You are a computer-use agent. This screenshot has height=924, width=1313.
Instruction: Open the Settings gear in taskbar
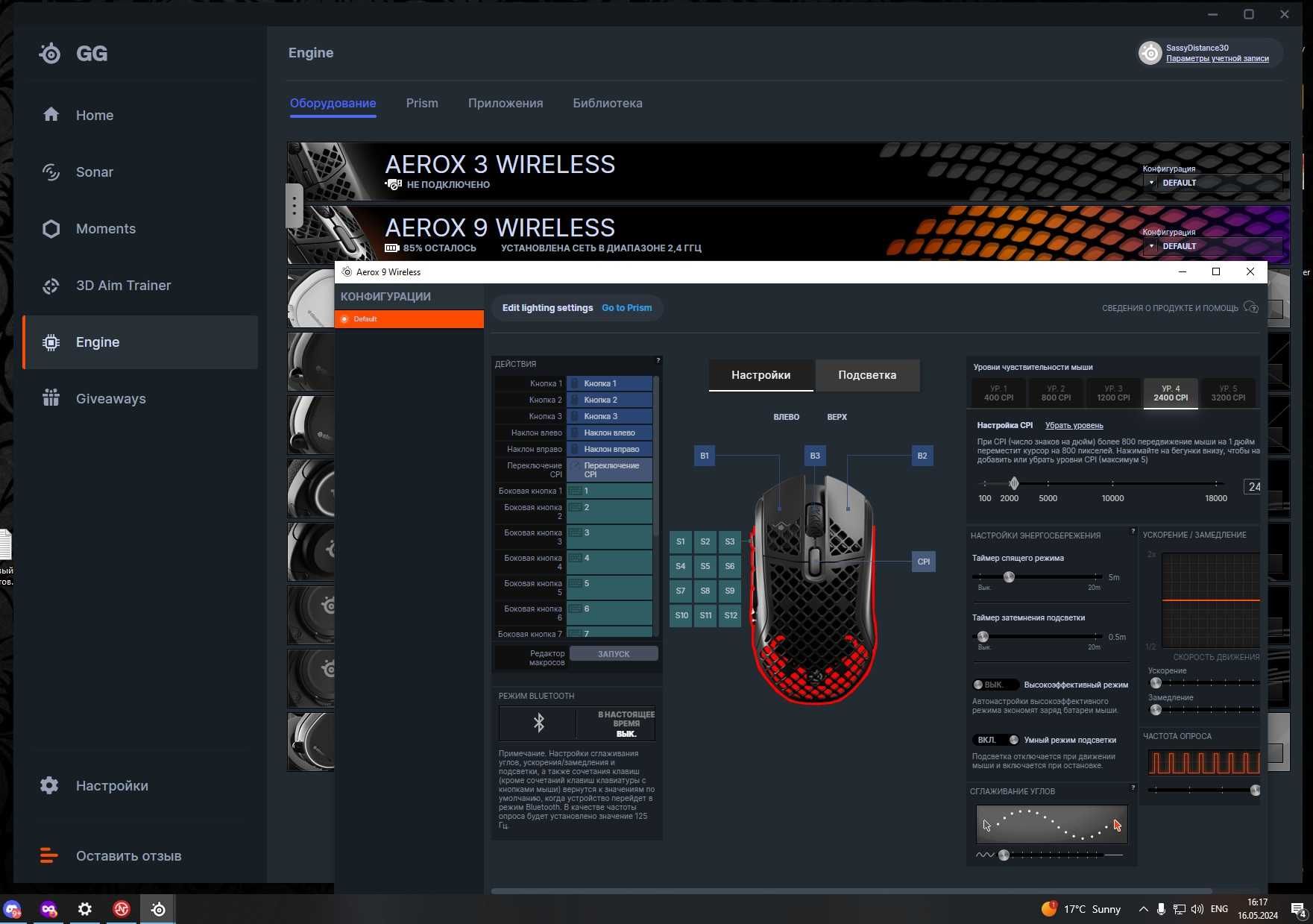click(85, 909)
